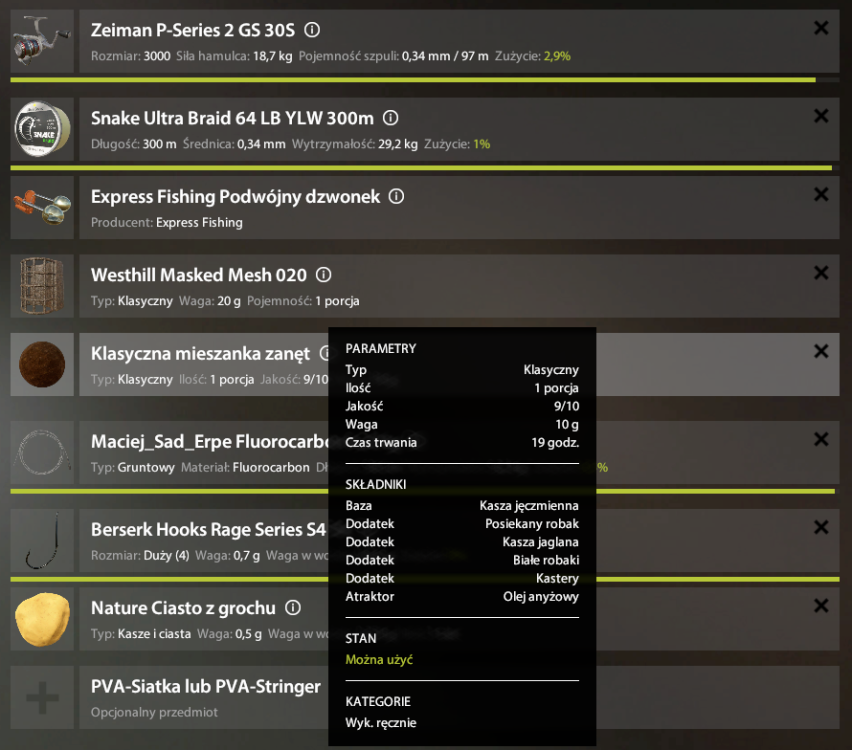Image resolution: width=852 pixels, height=750 pixels.
Task: Show info for Express Fishing Podwójny dzwonek
Action: click(x=397, y=196)
